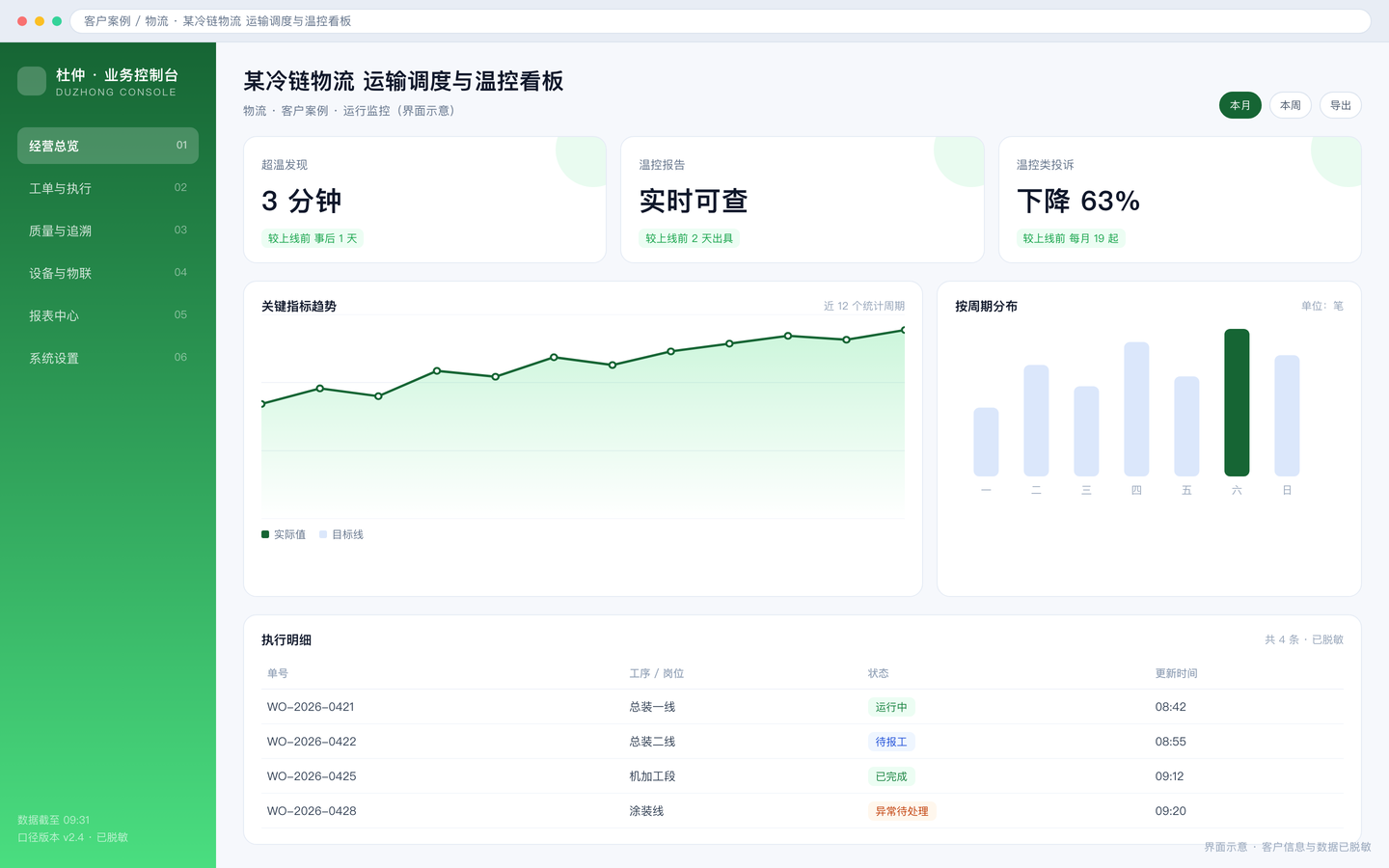Open the 超温发现 3 分钟 card

pos(424,200)
